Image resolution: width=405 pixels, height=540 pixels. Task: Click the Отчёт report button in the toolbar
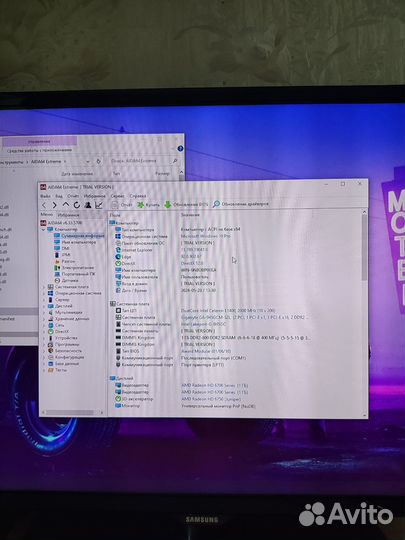pos(122,205)
